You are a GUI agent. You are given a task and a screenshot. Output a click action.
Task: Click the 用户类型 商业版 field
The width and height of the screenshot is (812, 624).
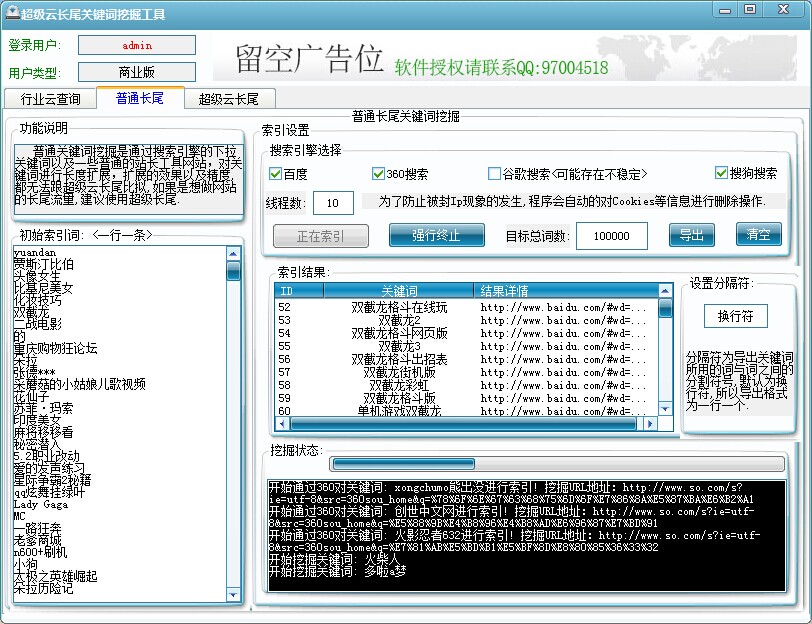pos(137,72)
